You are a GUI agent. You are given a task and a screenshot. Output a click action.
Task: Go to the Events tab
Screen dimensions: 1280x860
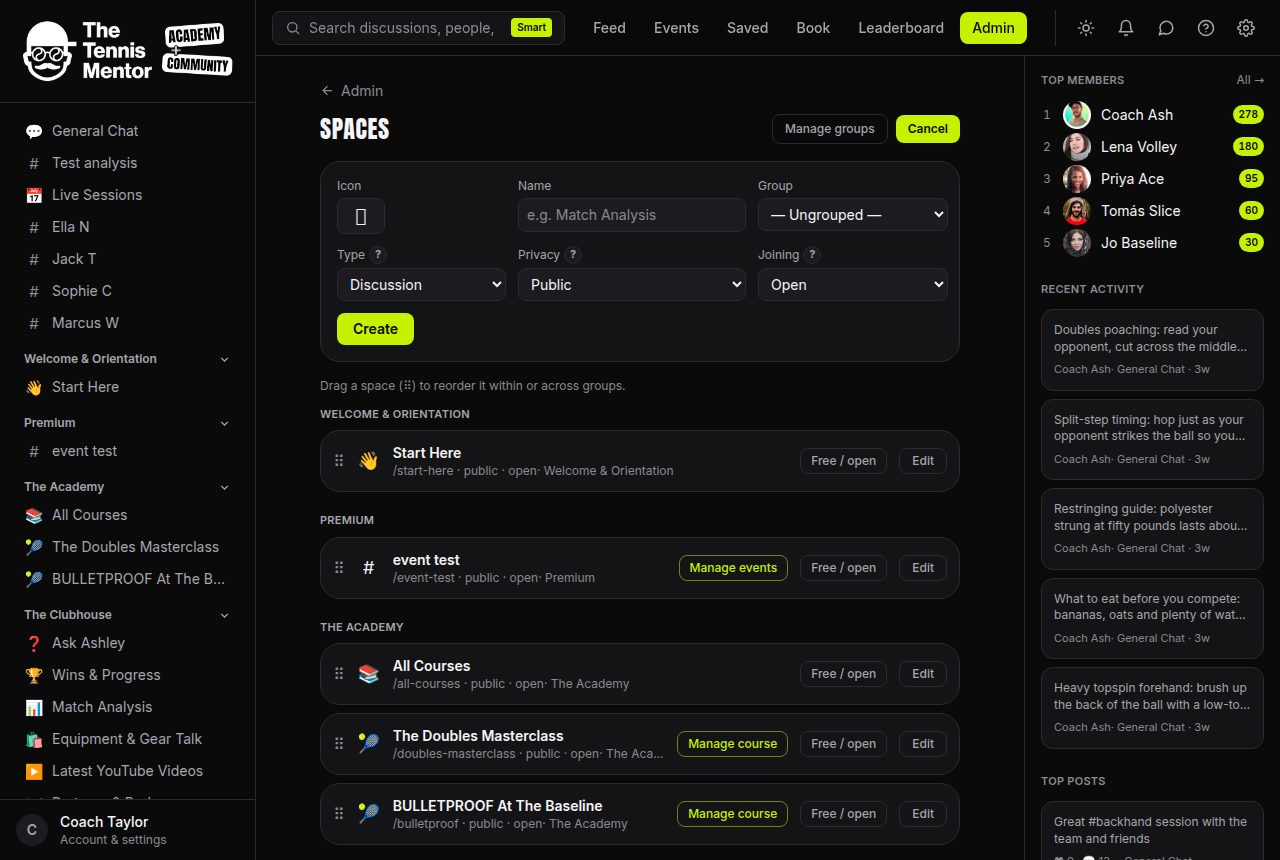(676, 28)
